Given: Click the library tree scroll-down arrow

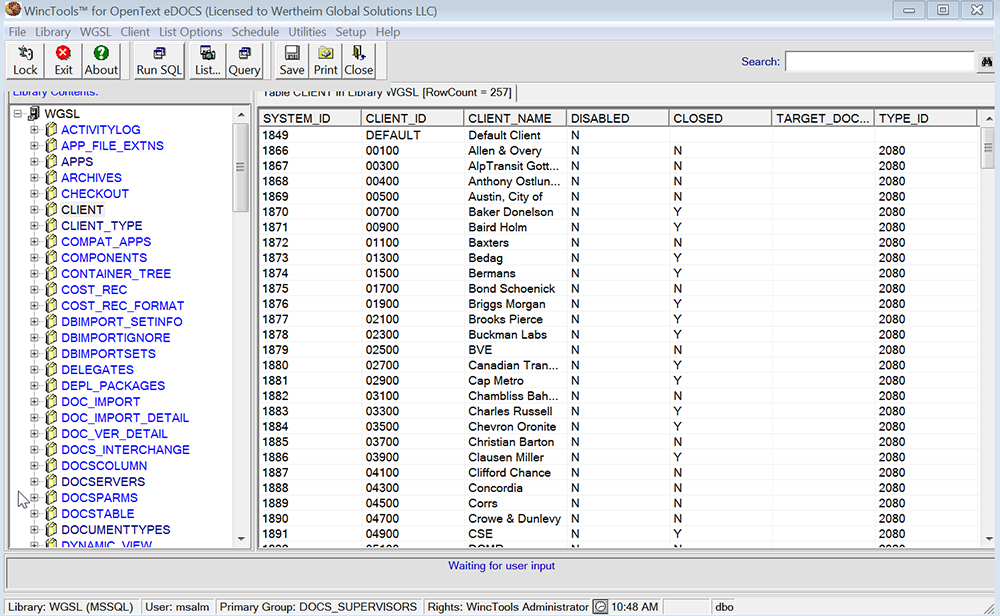Looking at the screenshot, I should (x=241, y=539).
